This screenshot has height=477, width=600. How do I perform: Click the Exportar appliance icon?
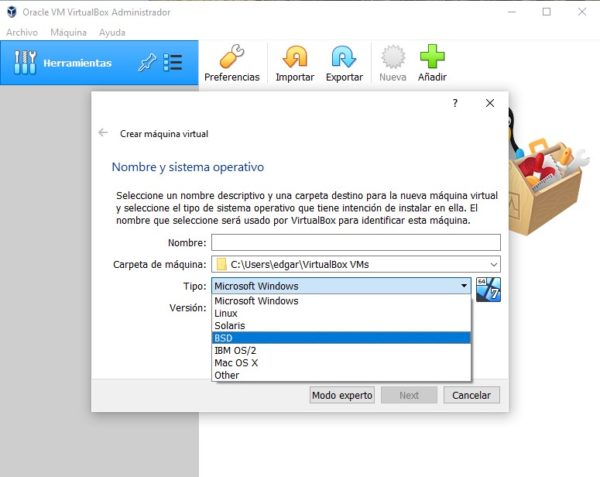[344, 57]
